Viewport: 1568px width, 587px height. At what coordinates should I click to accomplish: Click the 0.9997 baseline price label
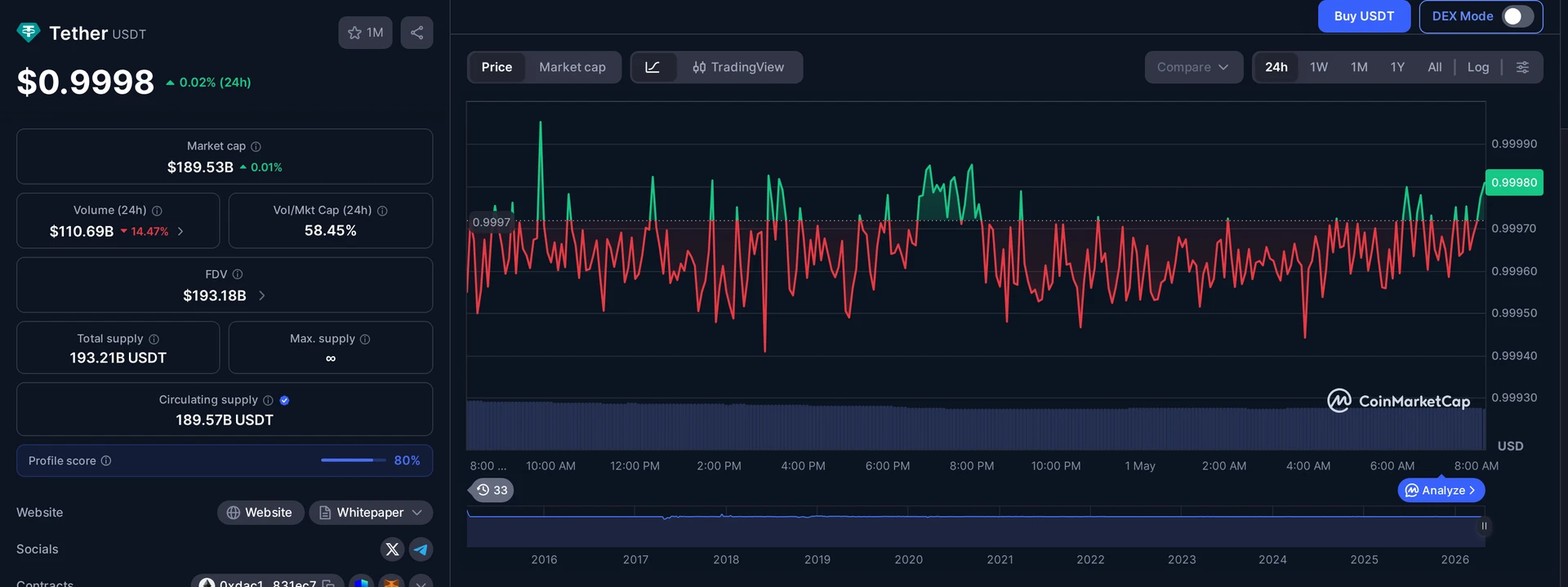[492, 222]
